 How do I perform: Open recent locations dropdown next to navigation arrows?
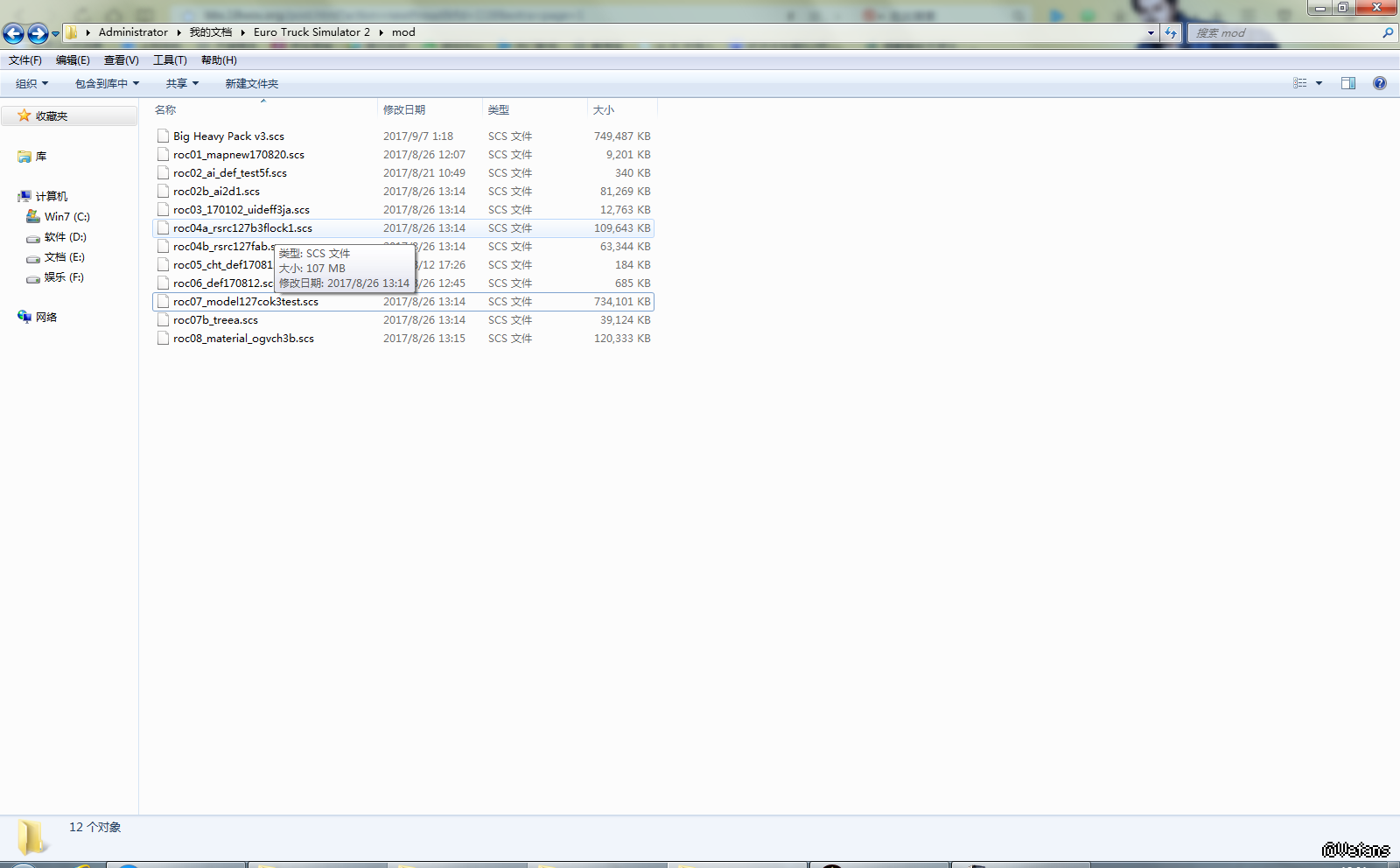pyautogui.click(x=55, y=34)
